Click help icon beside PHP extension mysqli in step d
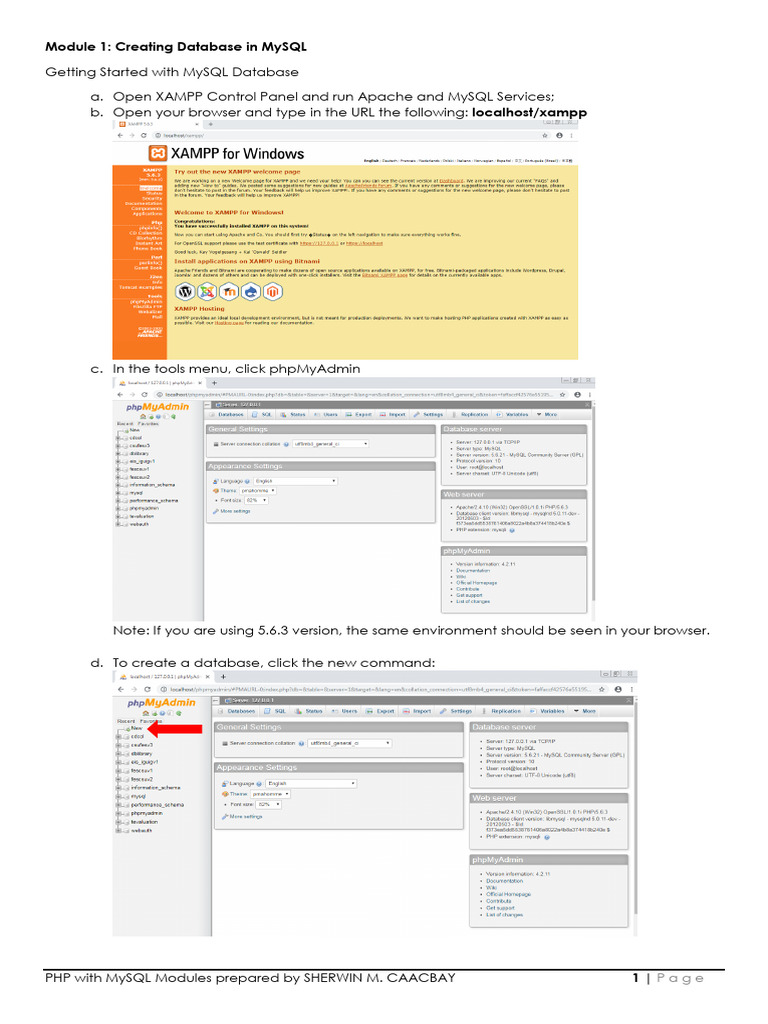The image size is (768, 1024). (547, 837)
